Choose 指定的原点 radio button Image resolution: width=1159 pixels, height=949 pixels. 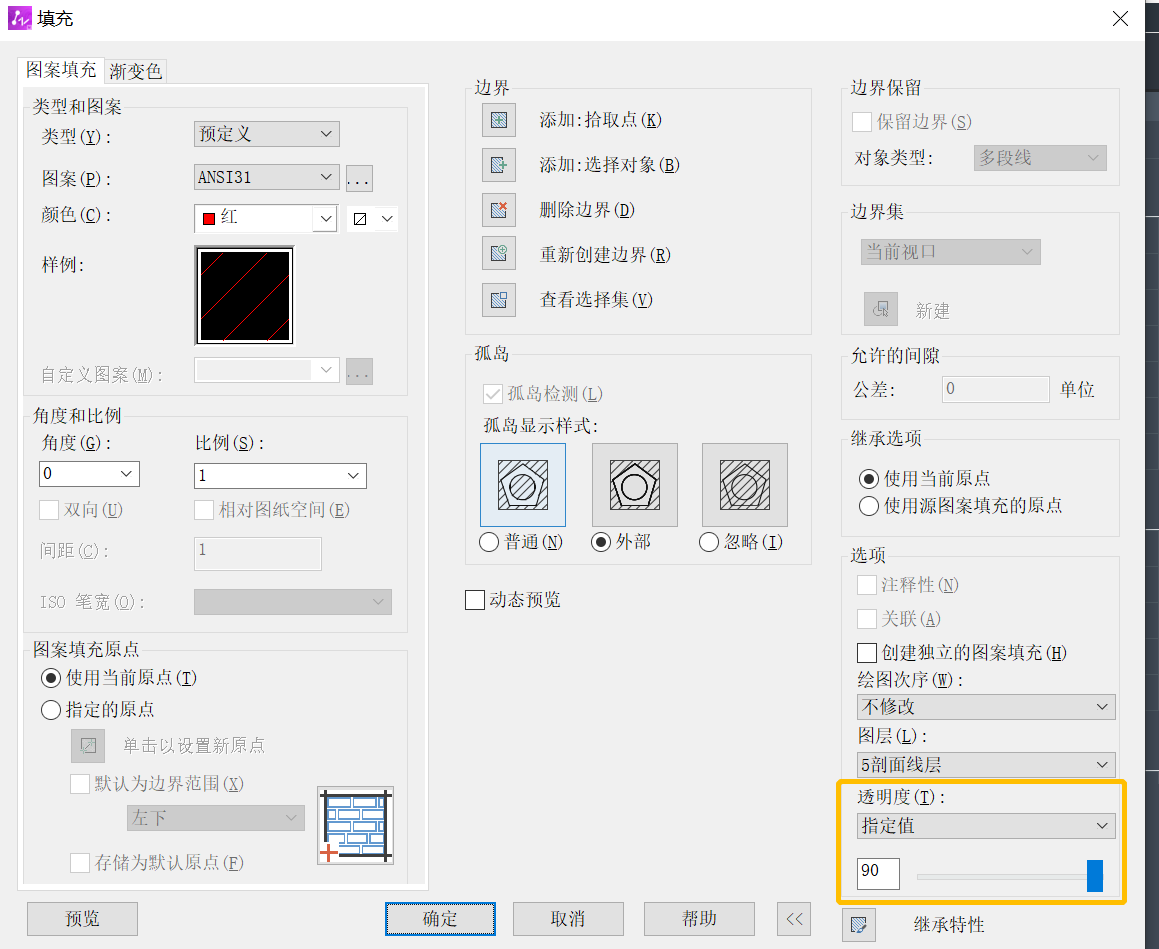click(51, 710)
